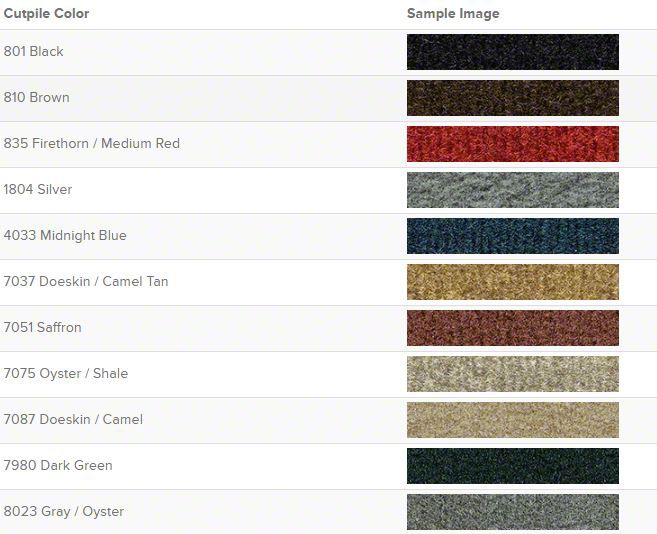Click the 1804 Silver row label
Viewport: 657px width, 534px height.
pyautogui.click(x=38, y=189)
